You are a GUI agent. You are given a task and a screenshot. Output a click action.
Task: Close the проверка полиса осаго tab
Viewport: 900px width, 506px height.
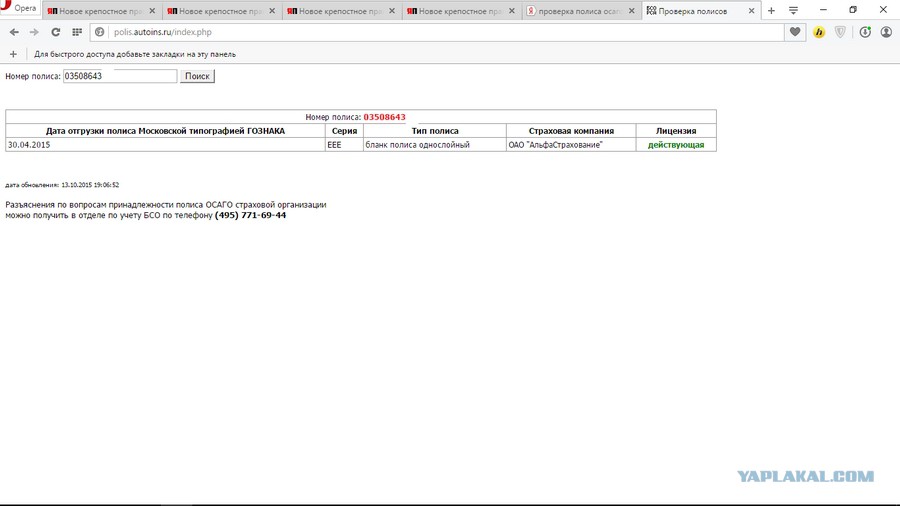click(x=632, y=11)
